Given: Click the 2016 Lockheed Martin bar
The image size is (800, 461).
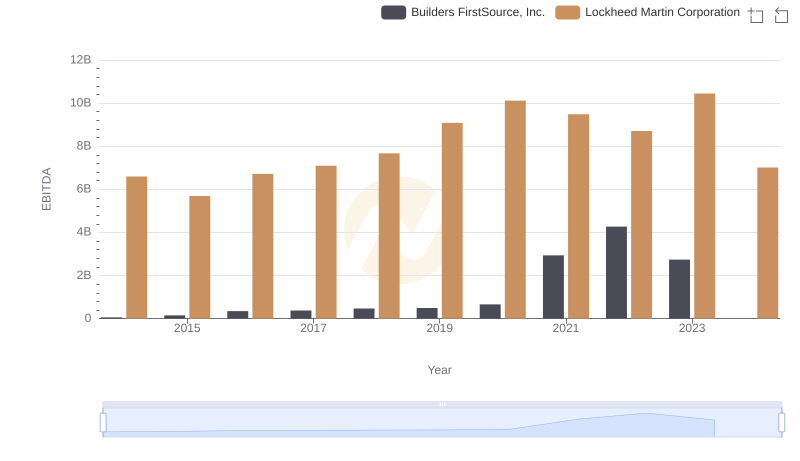Looking at the screenshot, I should [x=263, y=246].
